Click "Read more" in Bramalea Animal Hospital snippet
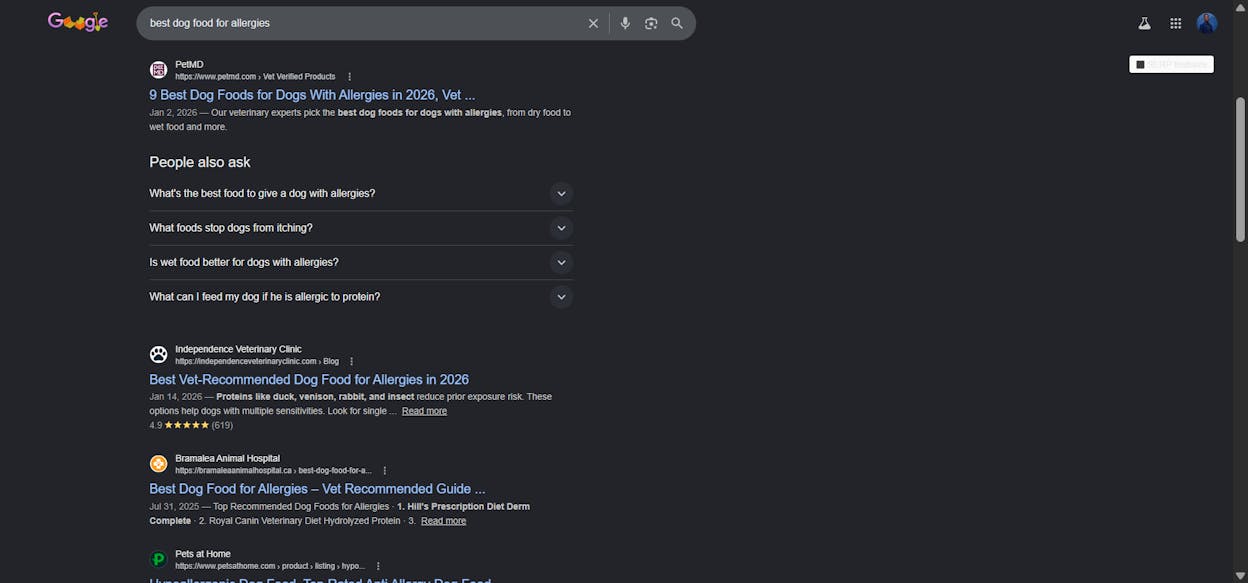The image size is (1248, 583). tap(443, 521)
